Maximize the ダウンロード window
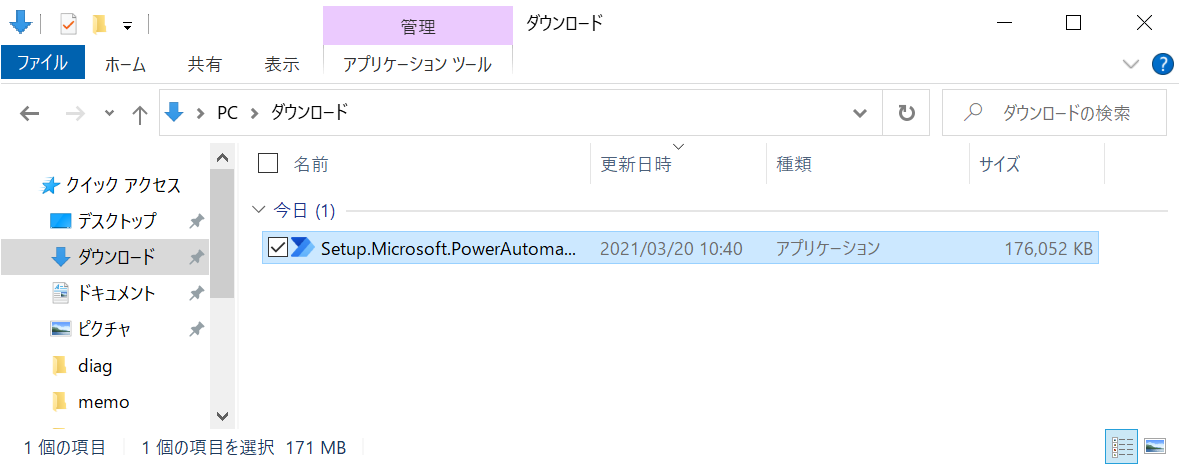This screenshot has height=465, width=1180. pos(1074,23)
